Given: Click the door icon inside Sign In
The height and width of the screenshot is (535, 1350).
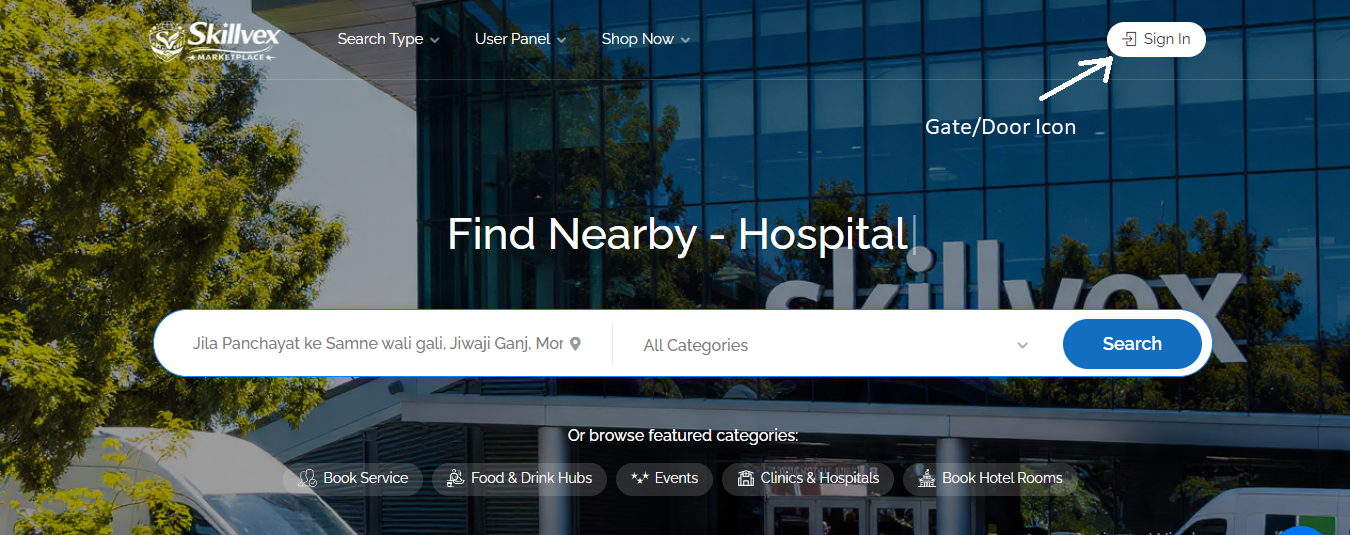Looking at the screenshot, I should coord(1129,40).
